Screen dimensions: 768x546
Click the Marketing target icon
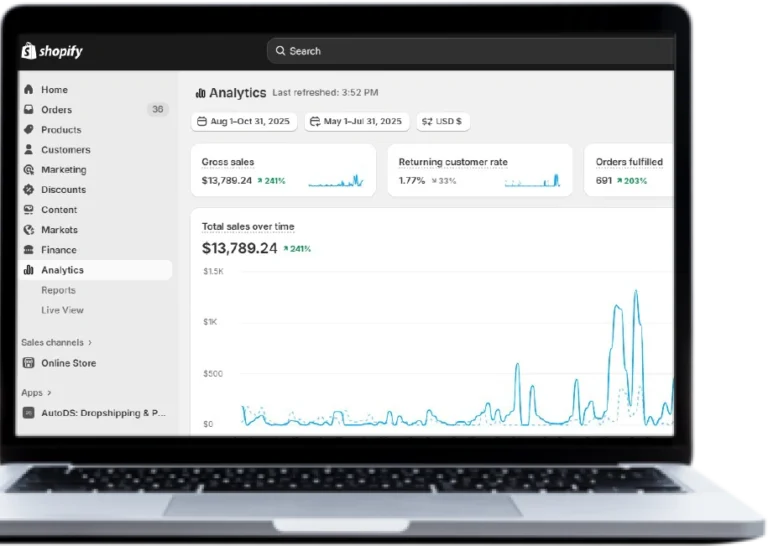29,170
